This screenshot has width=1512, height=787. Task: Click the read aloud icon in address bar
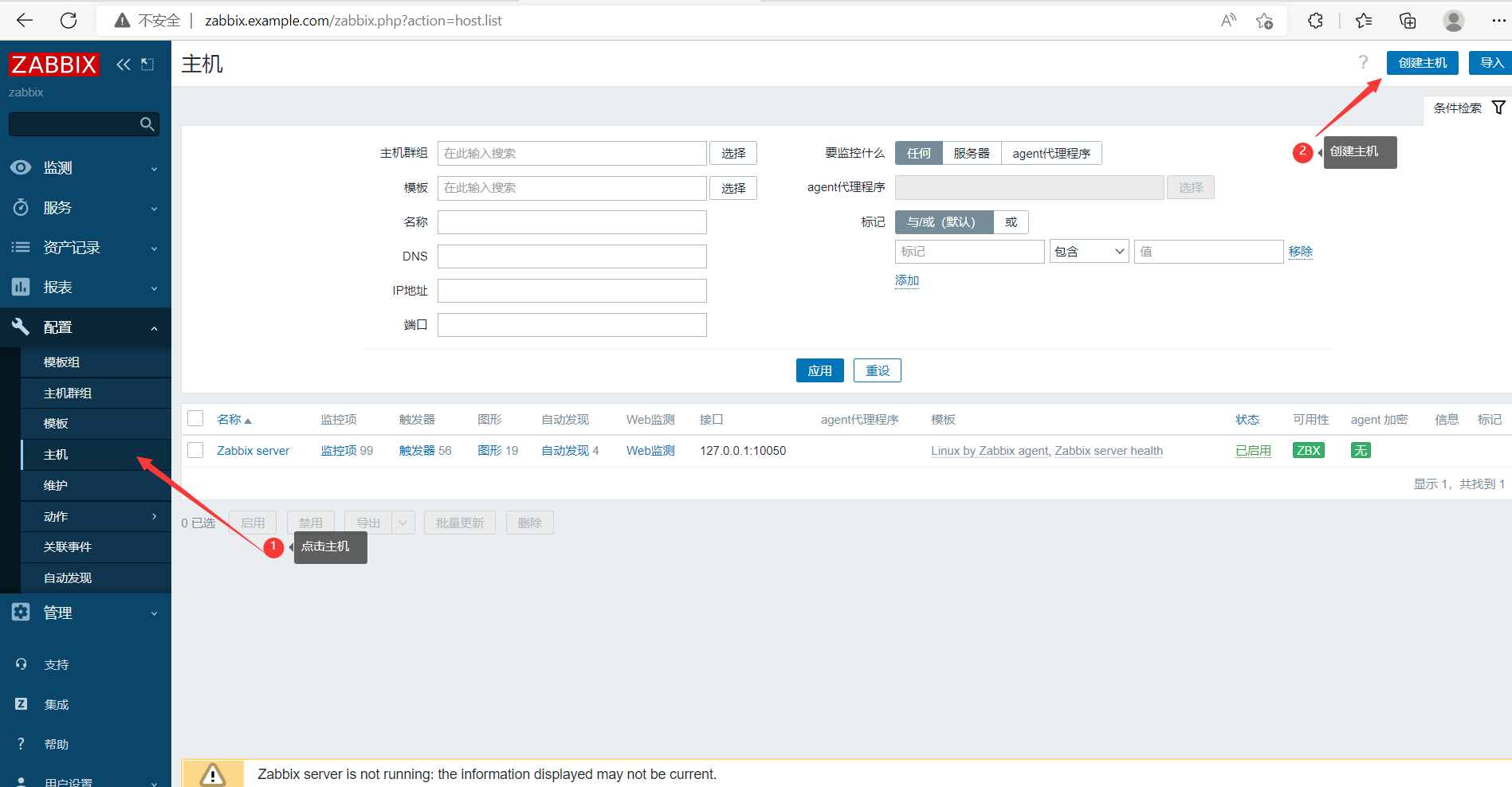pyautogui.click(x=1228, y=21)
